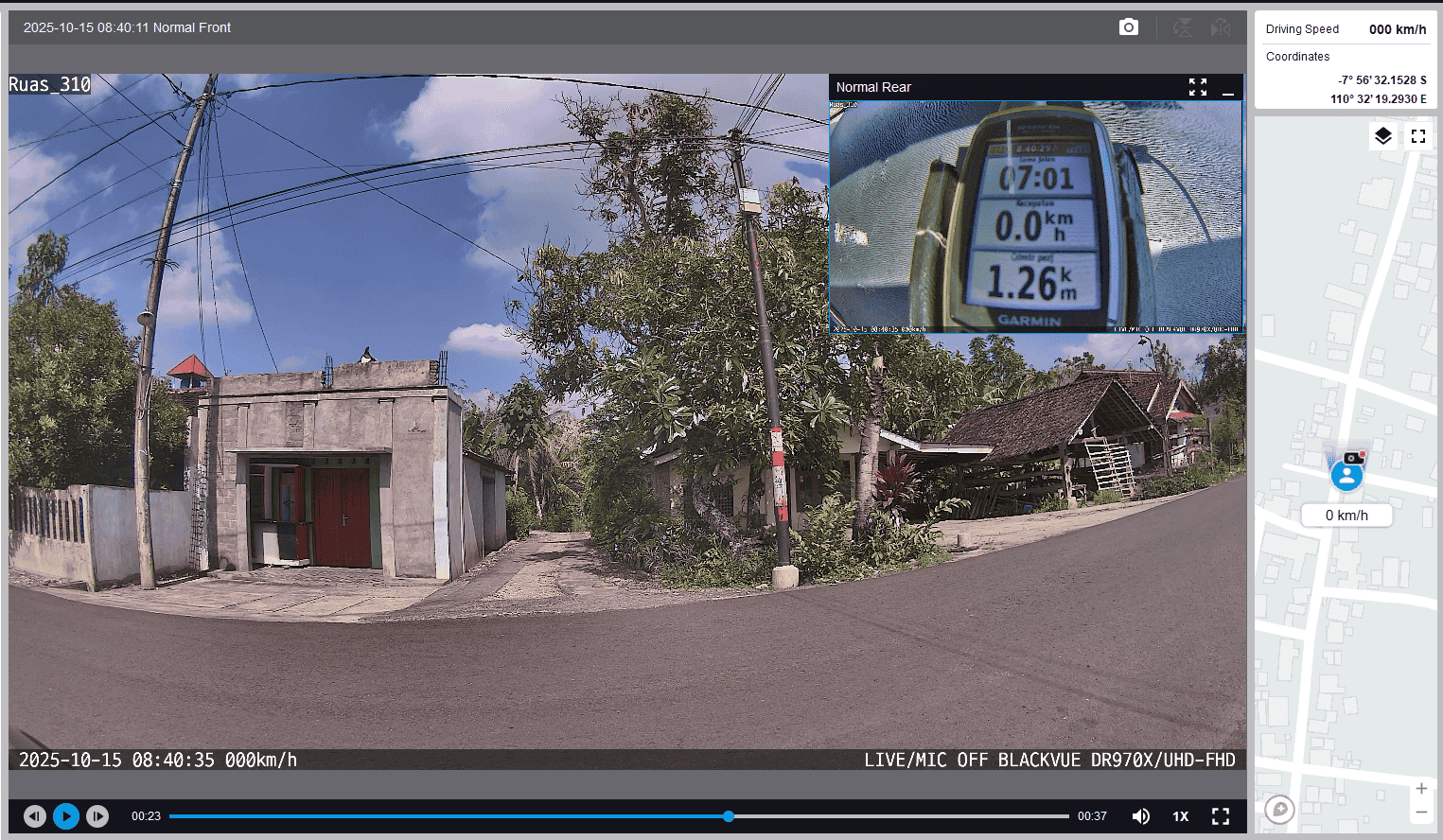Play the dashcam video

(66, 815)
